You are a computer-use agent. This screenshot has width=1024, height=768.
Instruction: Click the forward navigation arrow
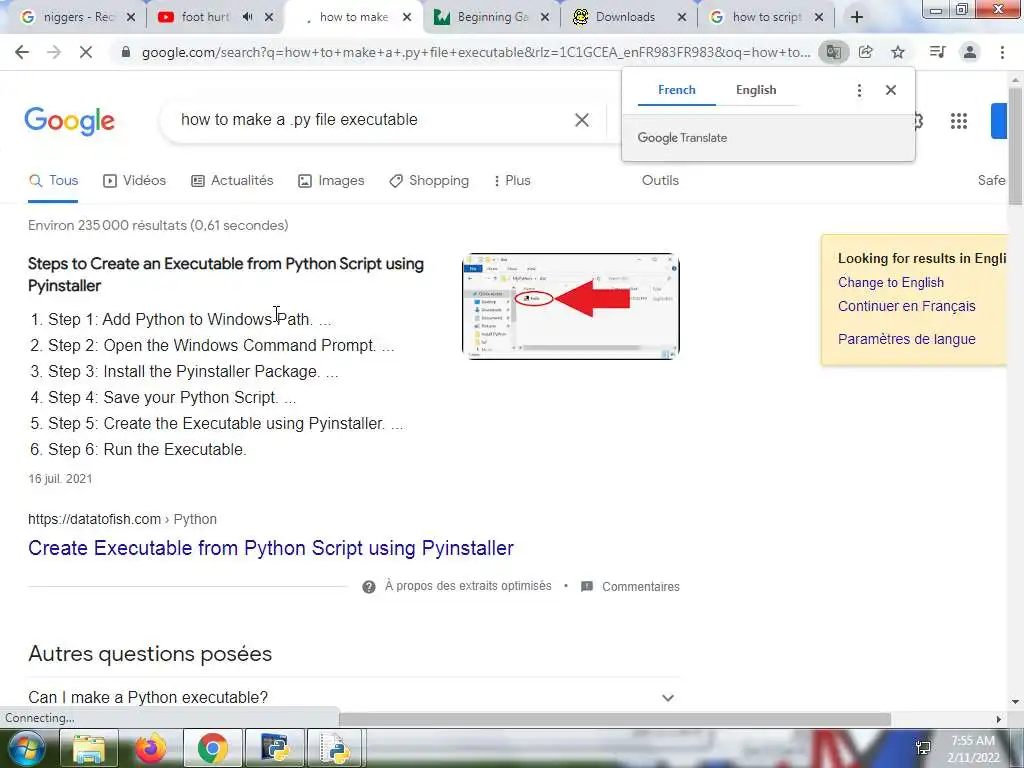coord(54,52)
